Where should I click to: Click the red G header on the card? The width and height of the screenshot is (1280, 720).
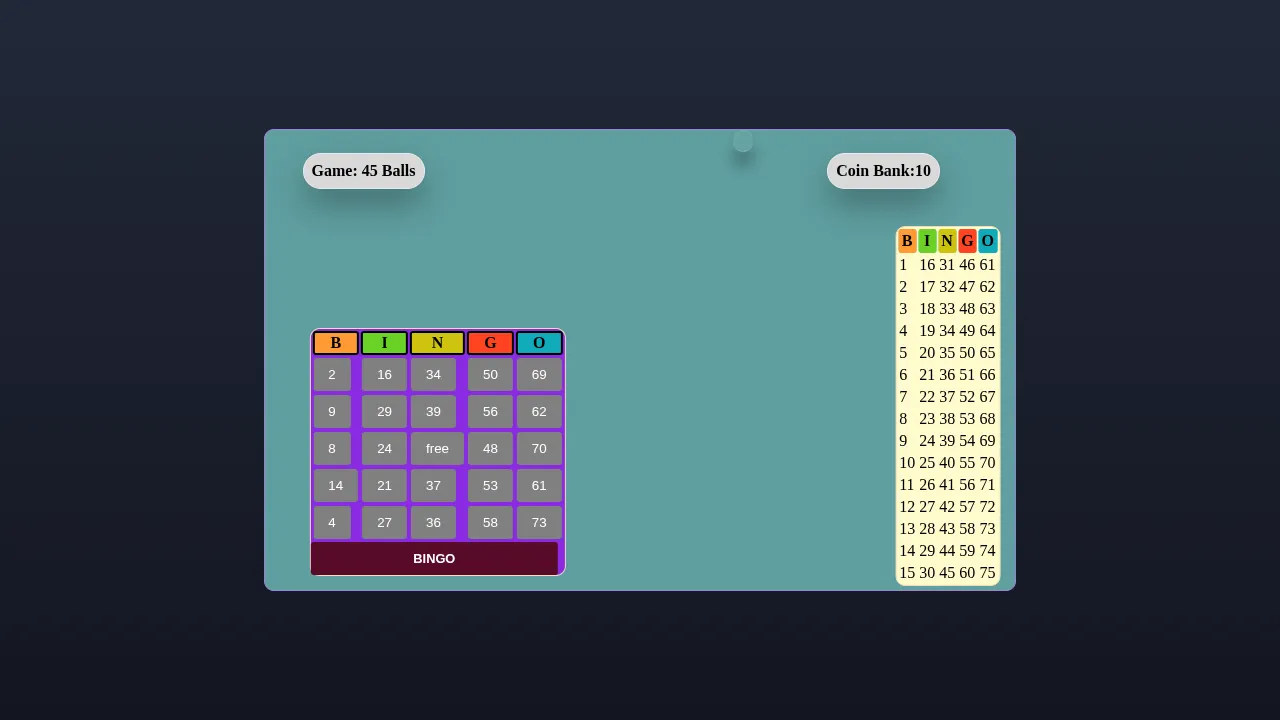(x=490, y=343)
